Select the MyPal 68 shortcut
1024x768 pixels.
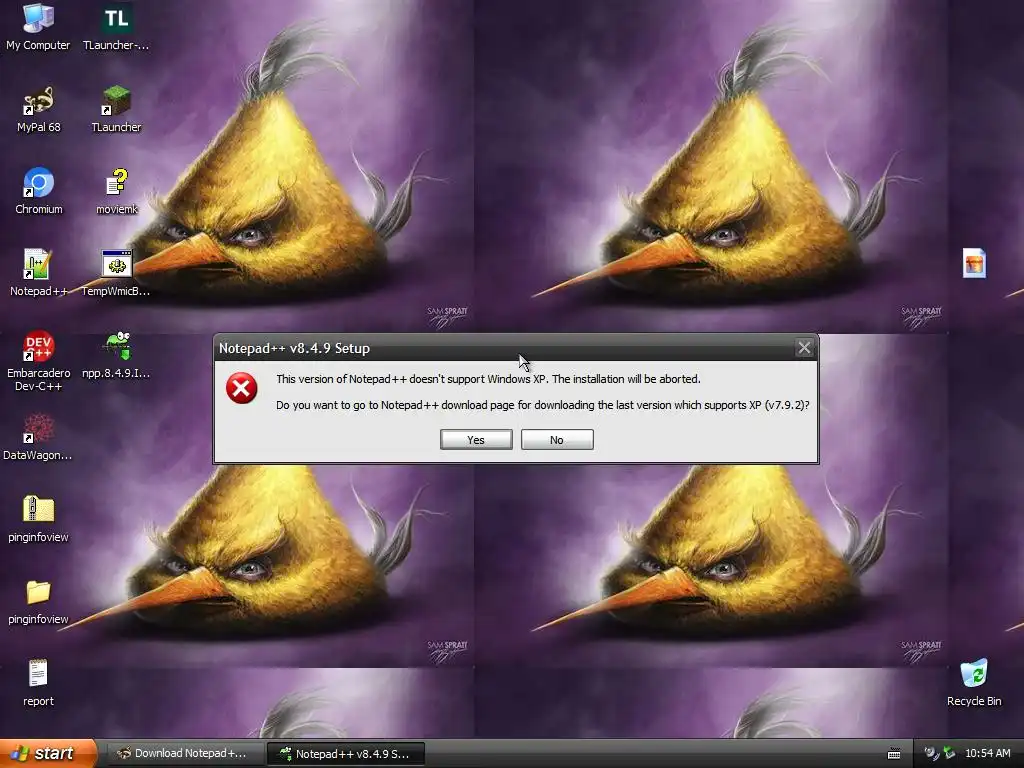(39, 110)
